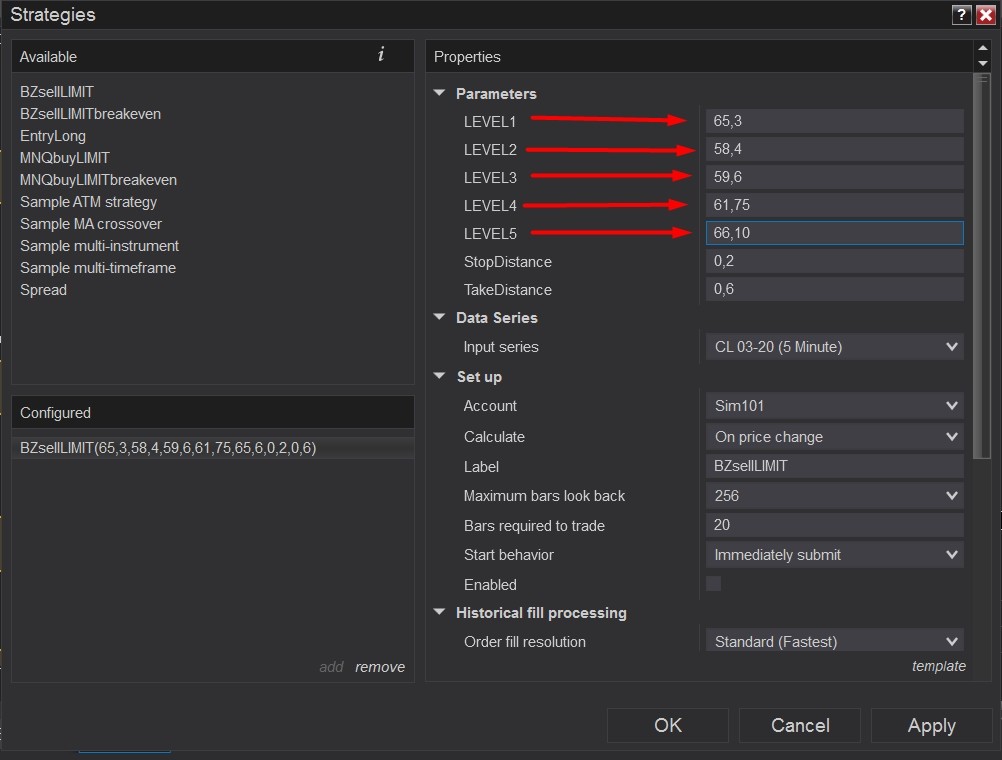Image resolution: width=1002 pixels, height=760 pixels.
Task: Select MNQbuyLIMITbreakeven strategy
Action: 98,180
